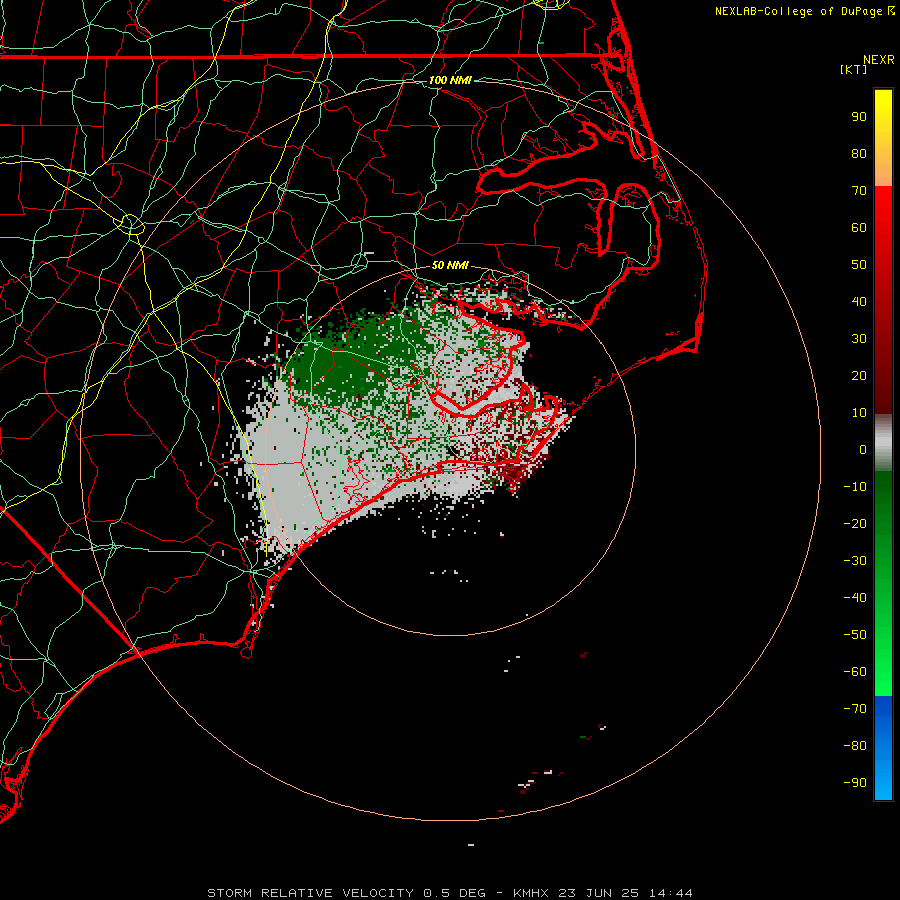
Task: Click the 80 value on the velocity scale
Action: 859,154
